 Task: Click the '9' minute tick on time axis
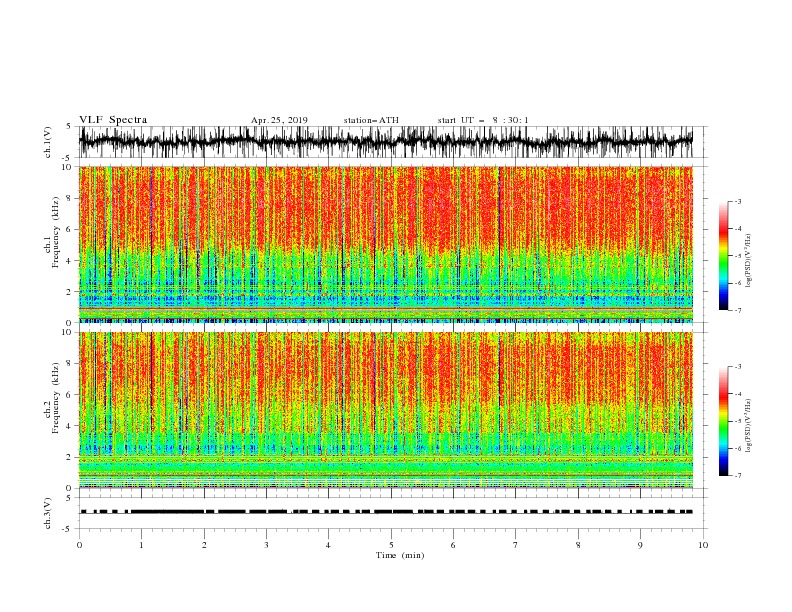[640, 545]
